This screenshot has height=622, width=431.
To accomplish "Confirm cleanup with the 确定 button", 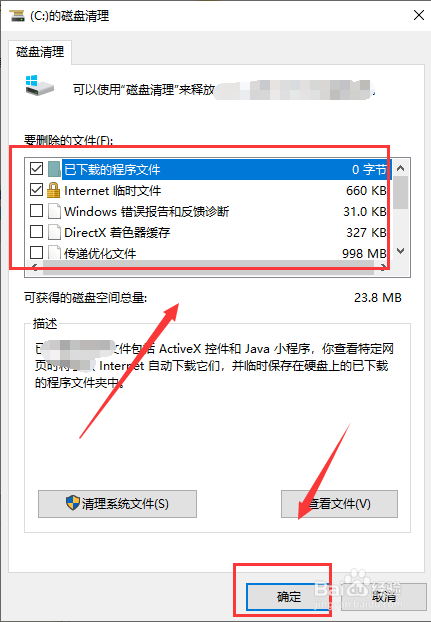I will point(289,596).
